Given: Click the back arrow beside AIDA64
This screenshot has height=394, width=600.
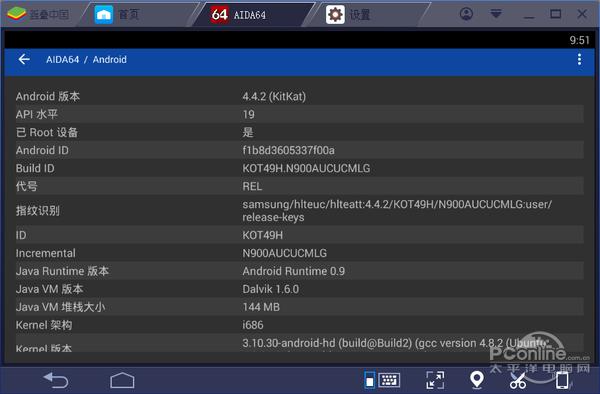Looking at the screenshot, I should click(24, 59).
